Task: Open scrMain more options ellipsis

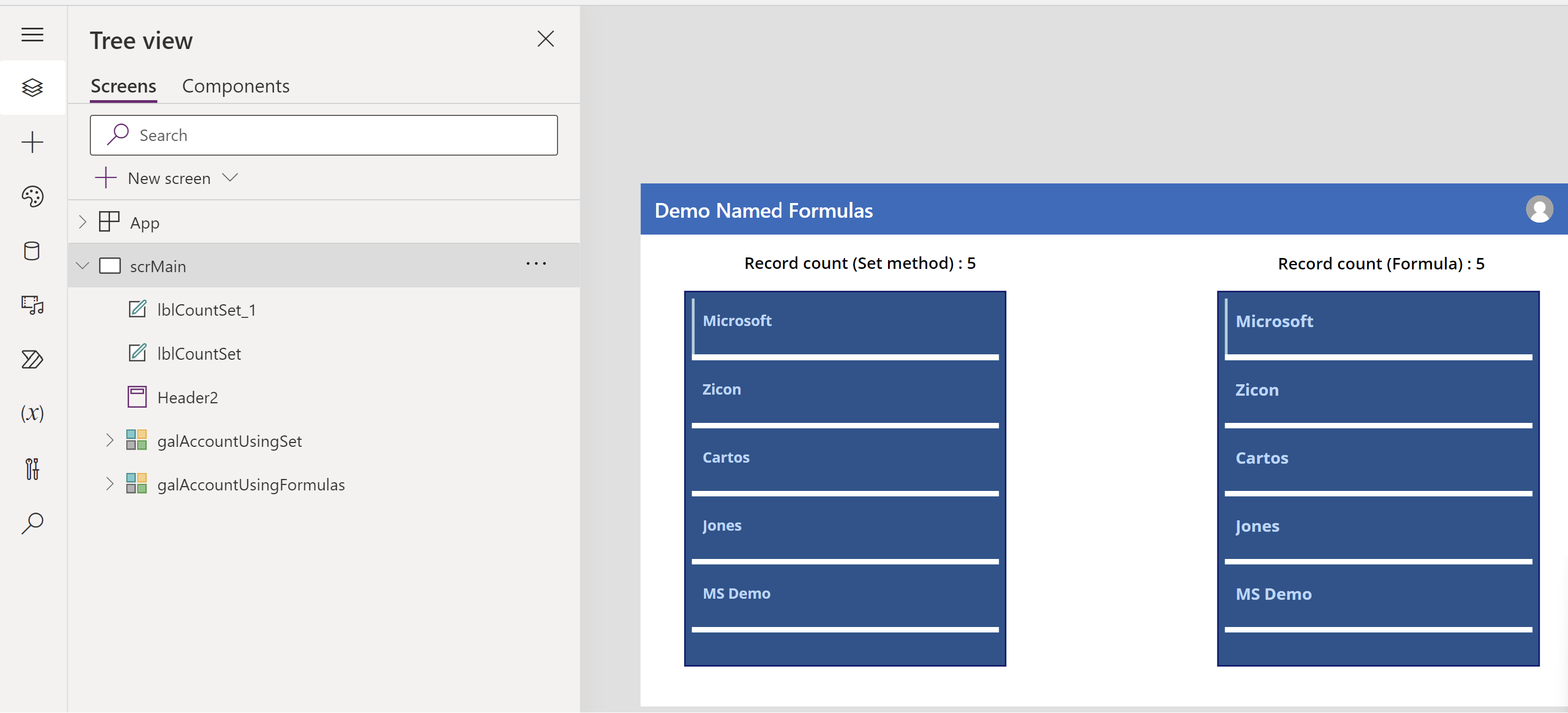Action: (536, 263)
